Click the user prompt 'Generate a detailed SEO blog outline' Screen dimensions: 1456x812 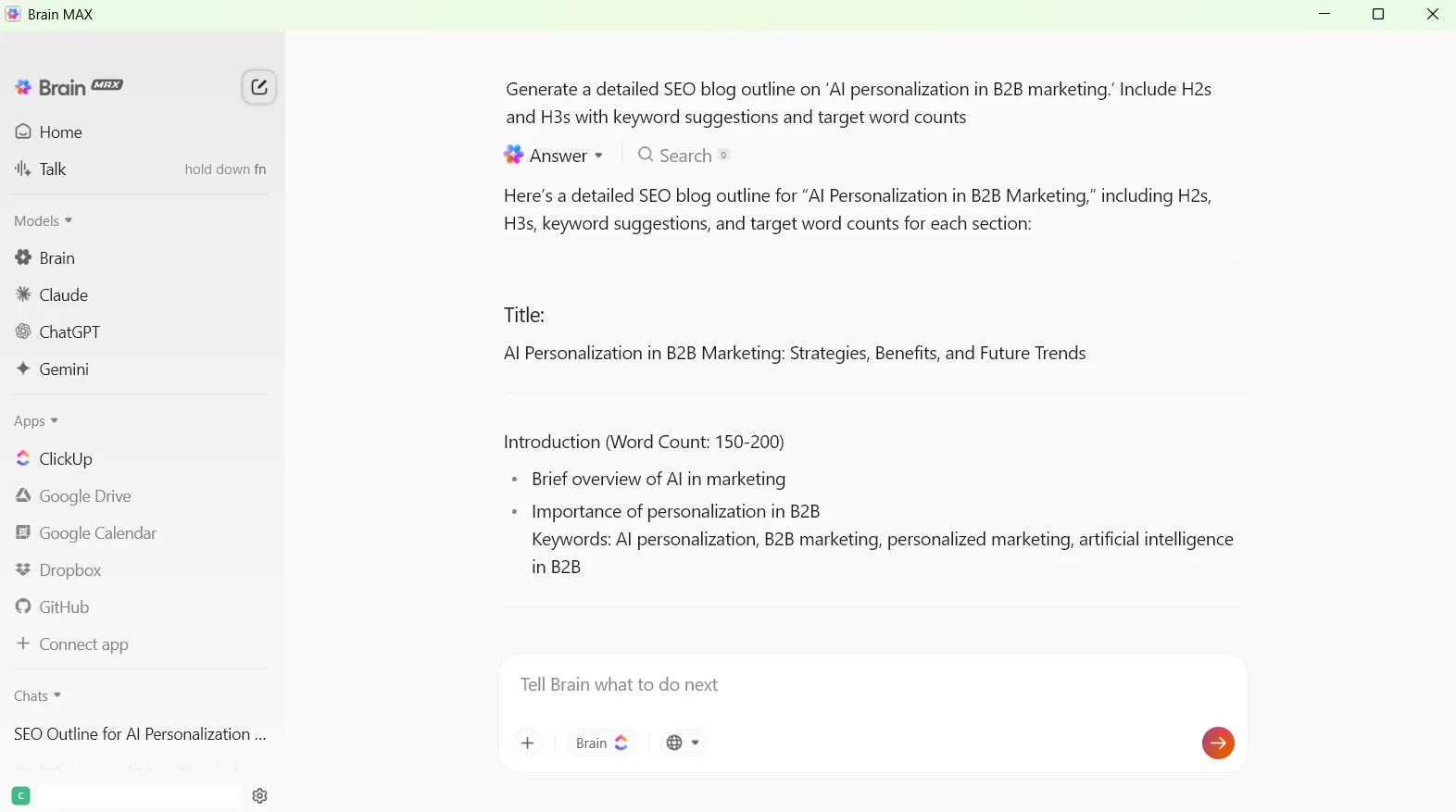859,104
